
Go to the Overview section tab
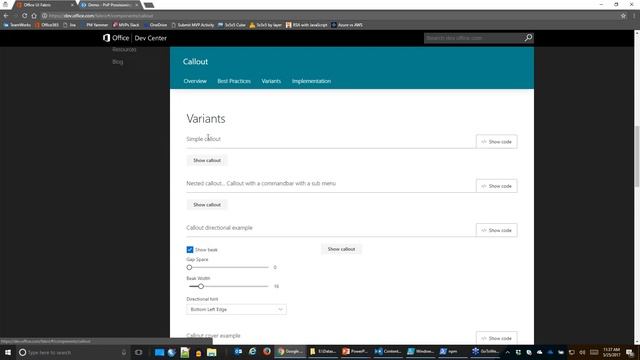[195, 81]
